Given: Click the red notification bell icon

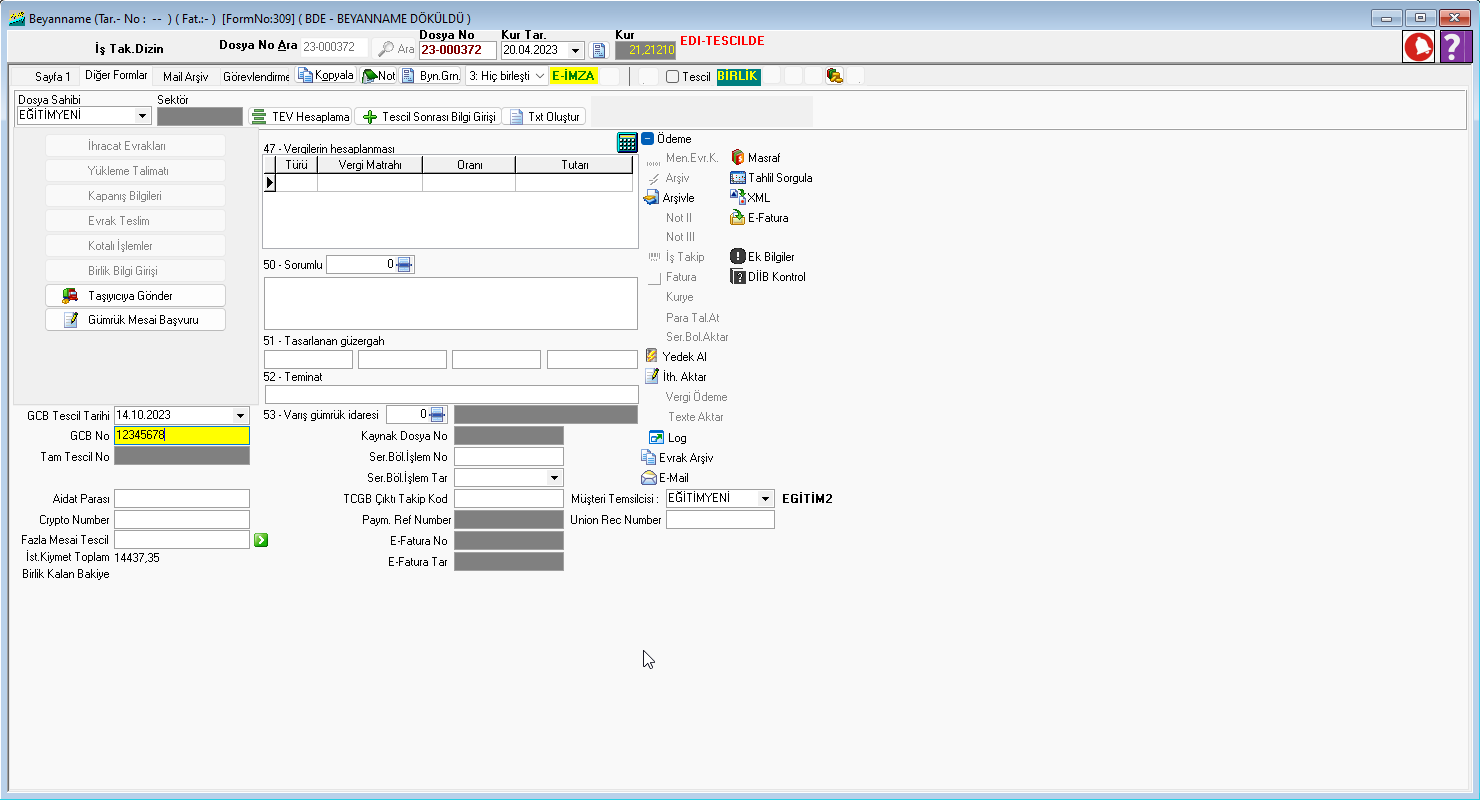Looking at the screenshot, I should pos(1418,47).
